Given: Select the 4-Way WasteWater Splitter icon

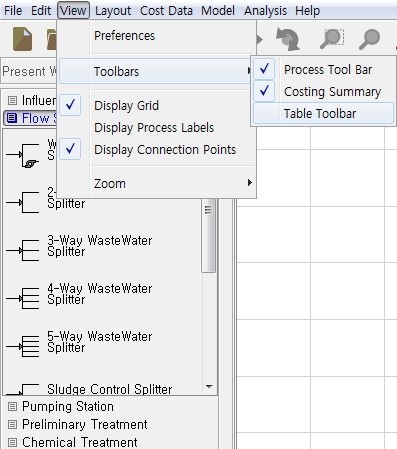Looking at the screenshot, I should [23, 298].
